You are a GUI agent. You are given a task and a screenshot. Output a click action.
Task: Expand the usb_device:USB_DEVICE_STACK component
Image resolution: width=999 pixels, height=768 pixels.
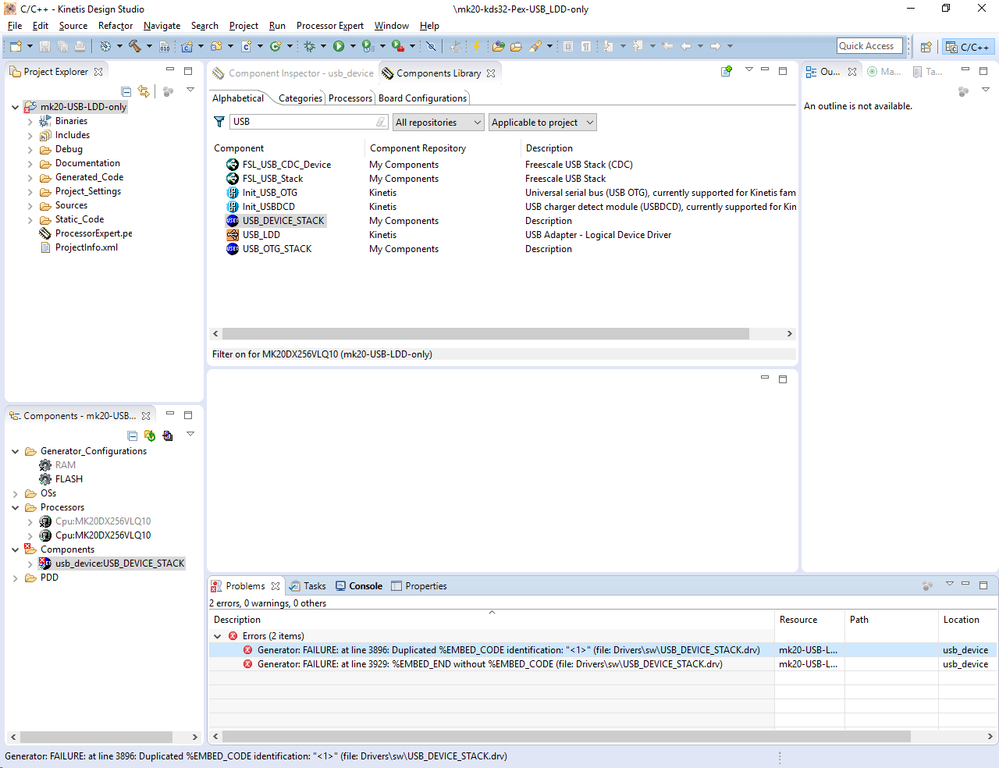(30, 564)
